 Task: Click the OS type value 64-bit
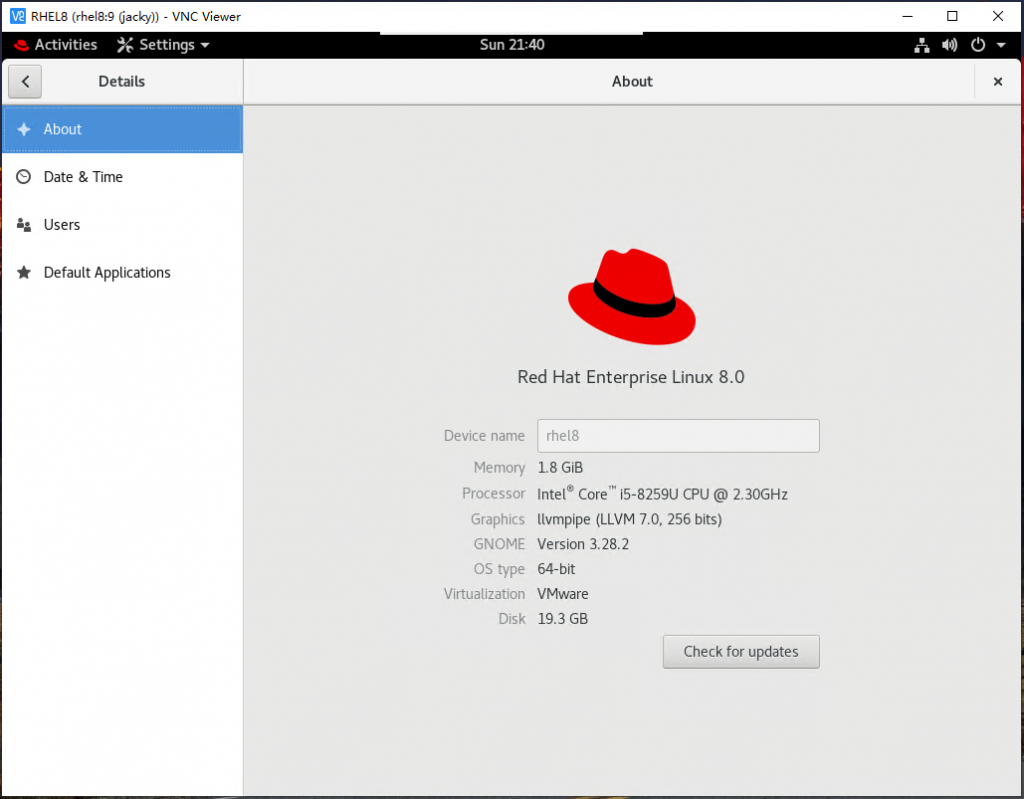coord(556,569)
